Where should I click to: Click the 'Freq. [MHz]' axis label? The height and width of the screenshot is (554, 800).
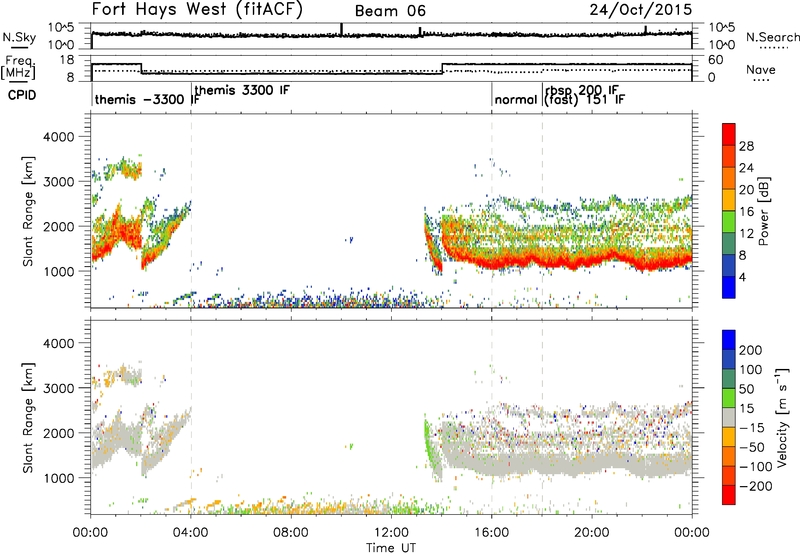[18, 68]
